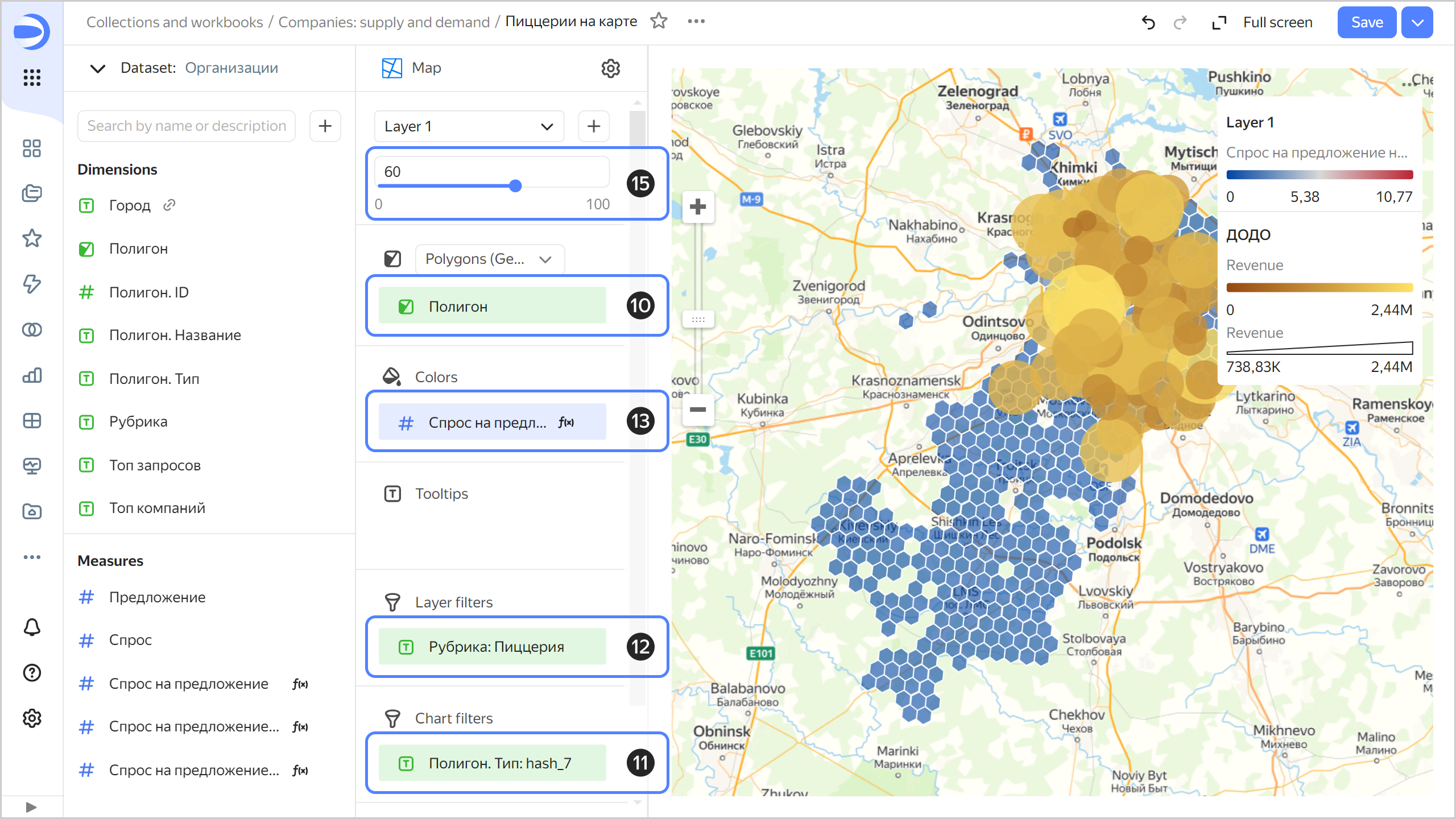Screen dimensions: 1456x819
Task: Add a new field with plus button
Action: click(325, 126)
